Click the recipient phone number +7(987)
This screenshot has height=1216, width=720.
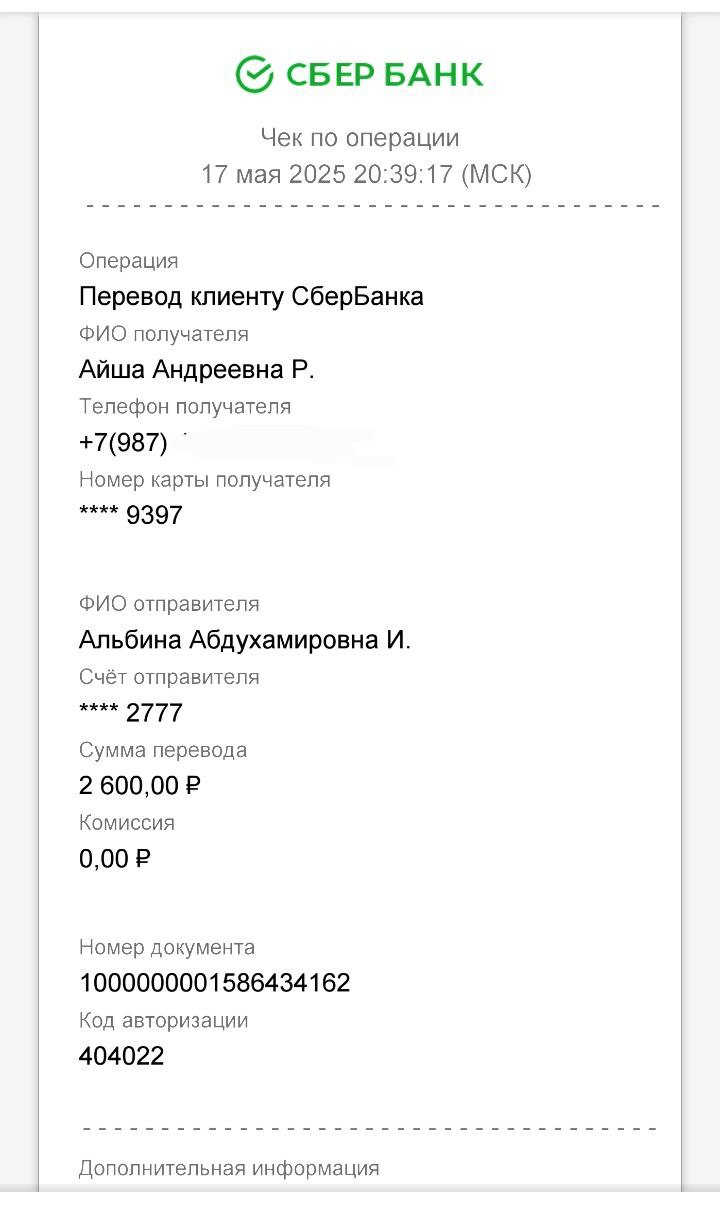(x=123, y=442)
